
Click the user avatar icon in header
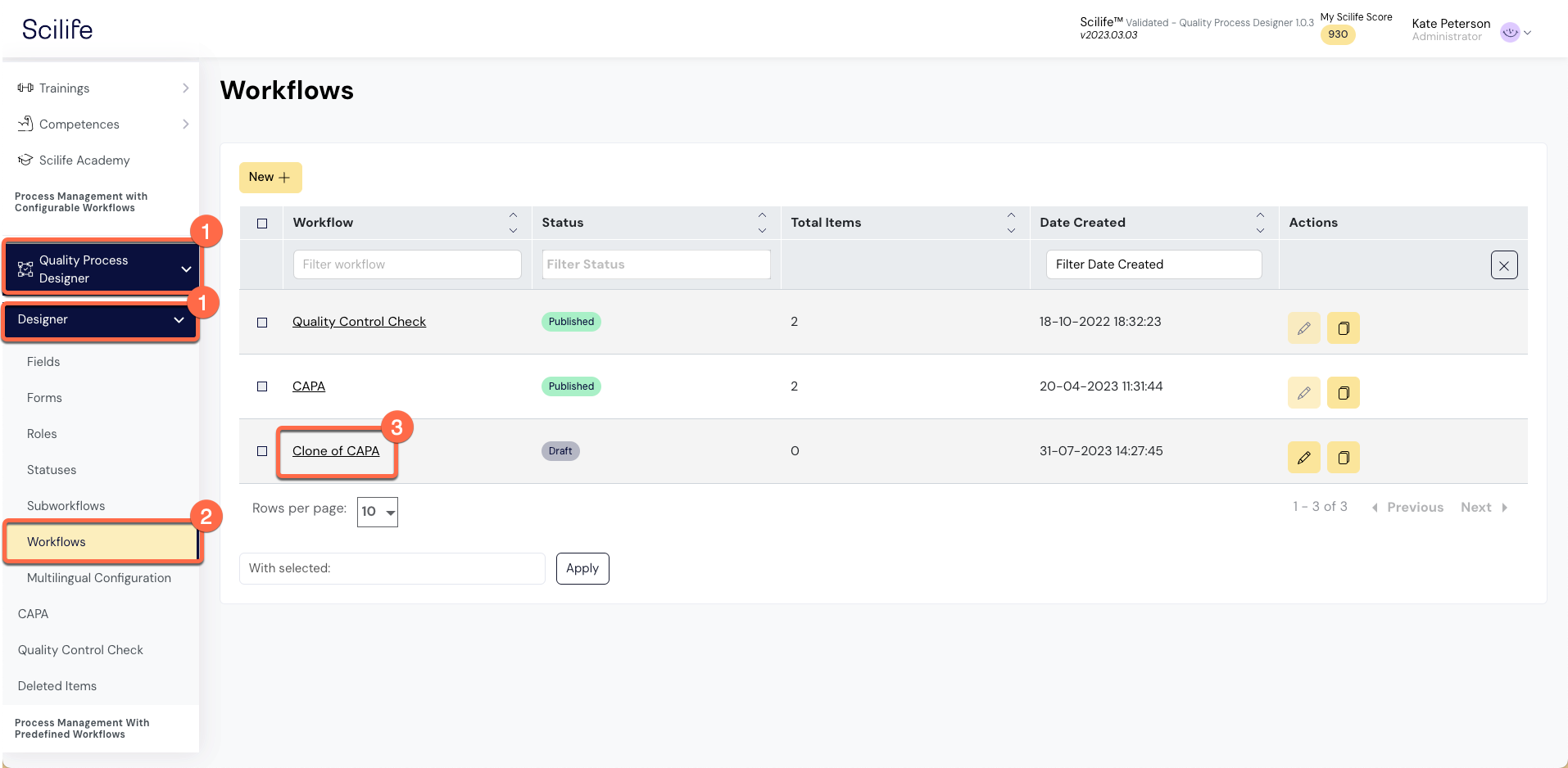(x=1509, y=32)
